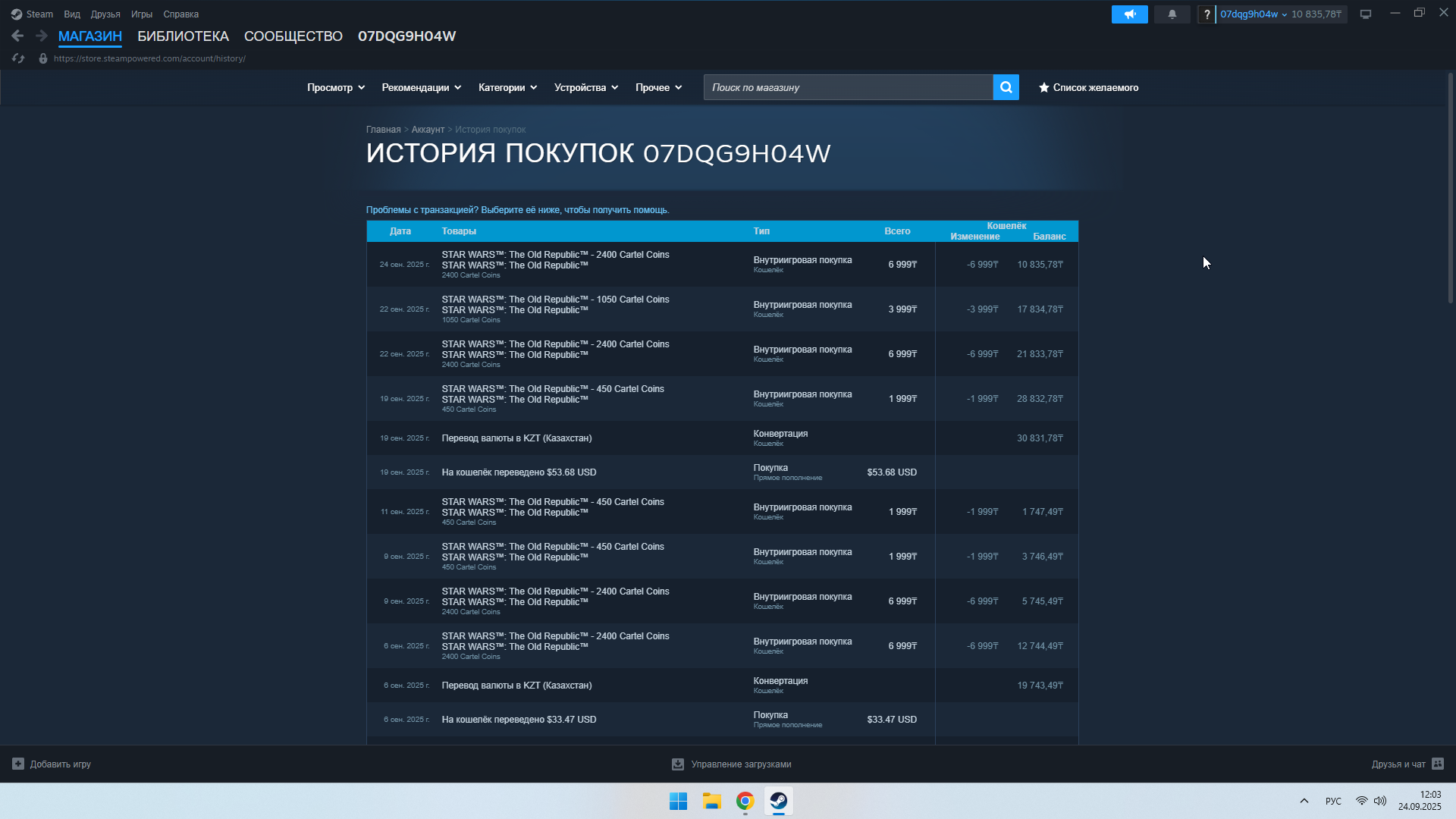Select На кошелёк переведено $53.68 USD row
This screenshot has height=819, width=1456.
(722, 472)
